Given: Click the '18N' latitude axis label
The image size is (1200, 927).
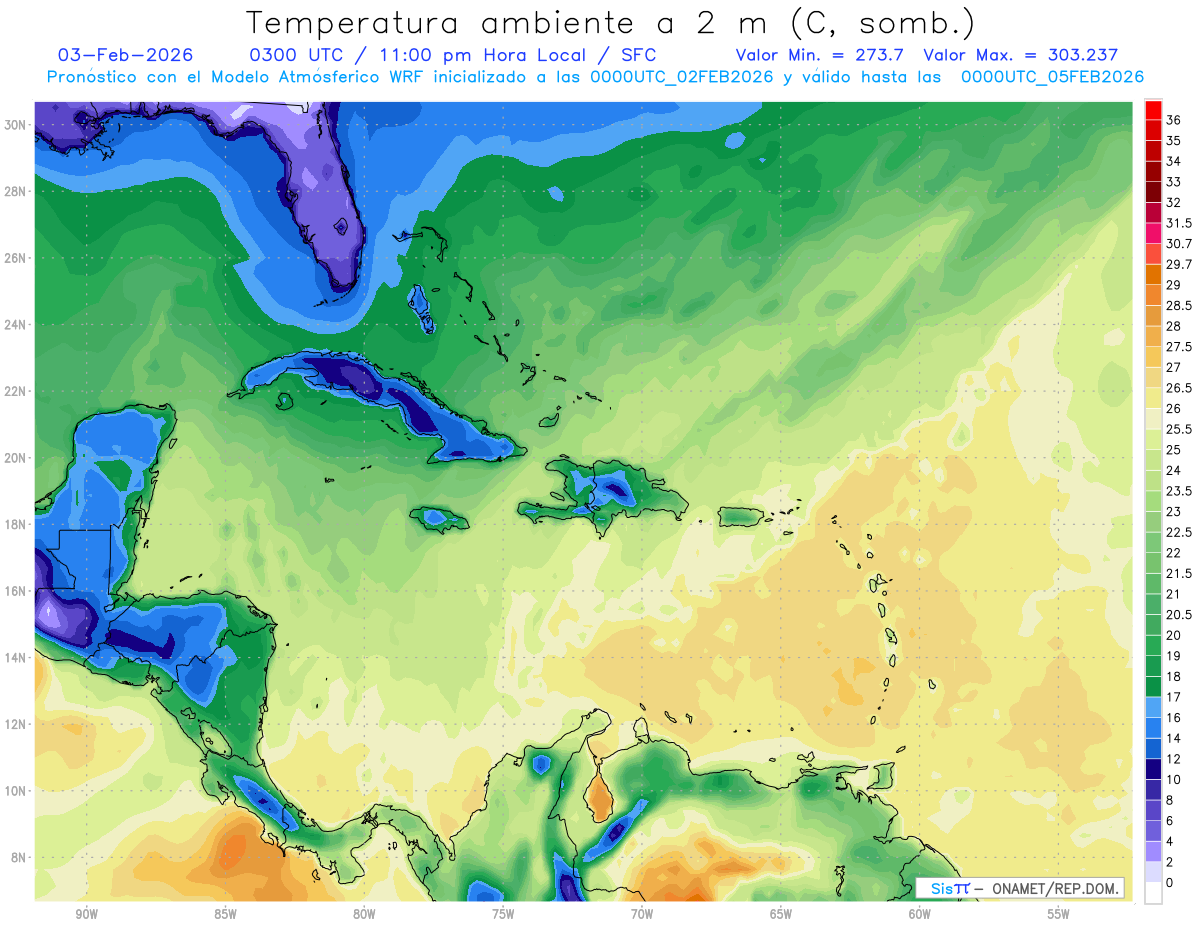Looking at the screenshot, I should (x=17, y=524).
